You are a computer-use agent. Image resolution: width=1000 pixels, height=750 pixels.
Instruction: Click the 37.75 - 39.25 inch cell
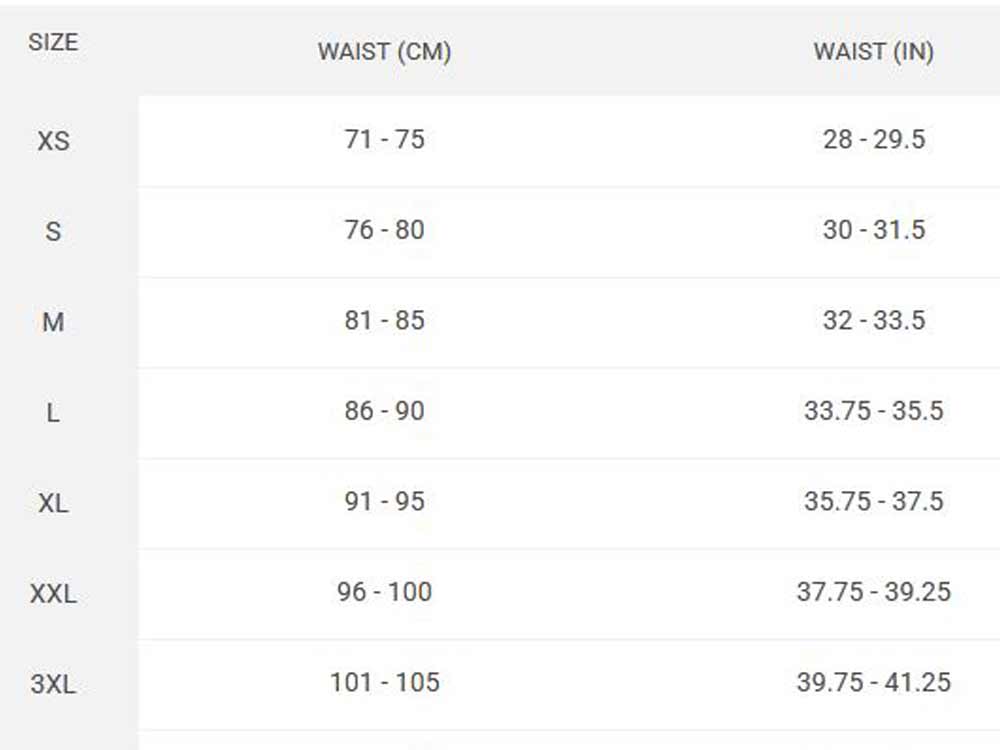(873, 592)
